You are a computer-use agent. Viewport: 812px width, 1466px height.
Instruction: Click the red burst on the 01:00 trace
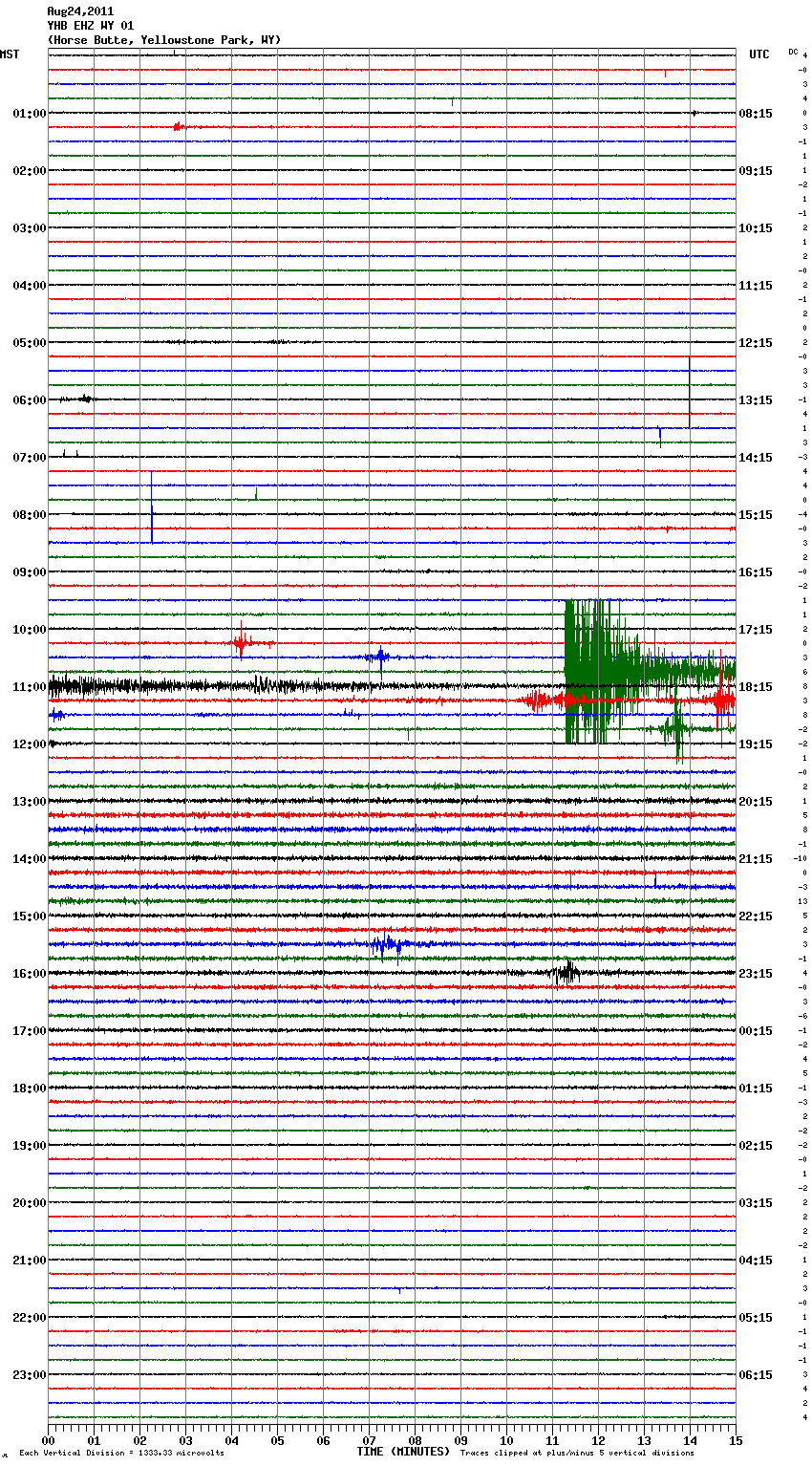click(179, 126)
